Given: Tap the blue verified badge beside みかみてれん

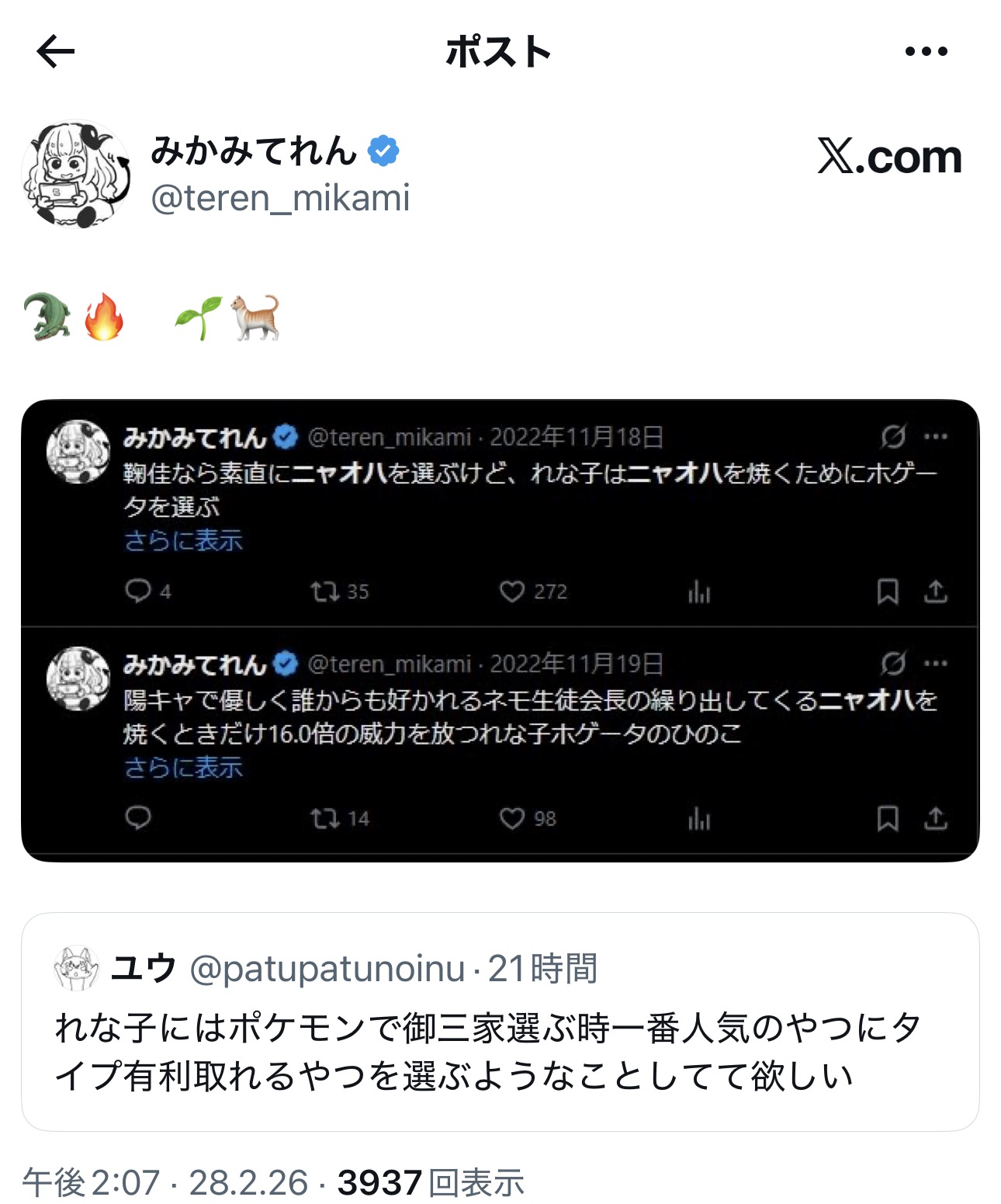Looking at the screenshot, I should [383, 151].
